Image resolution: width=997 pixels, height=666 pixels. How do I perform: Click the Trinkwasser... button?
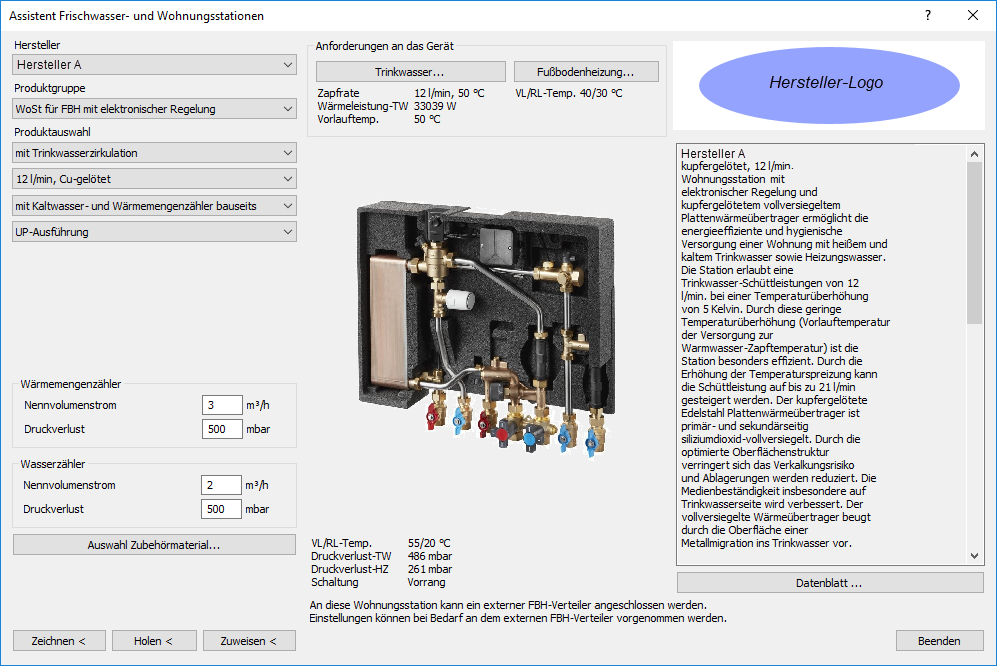(x=411, y=72)
